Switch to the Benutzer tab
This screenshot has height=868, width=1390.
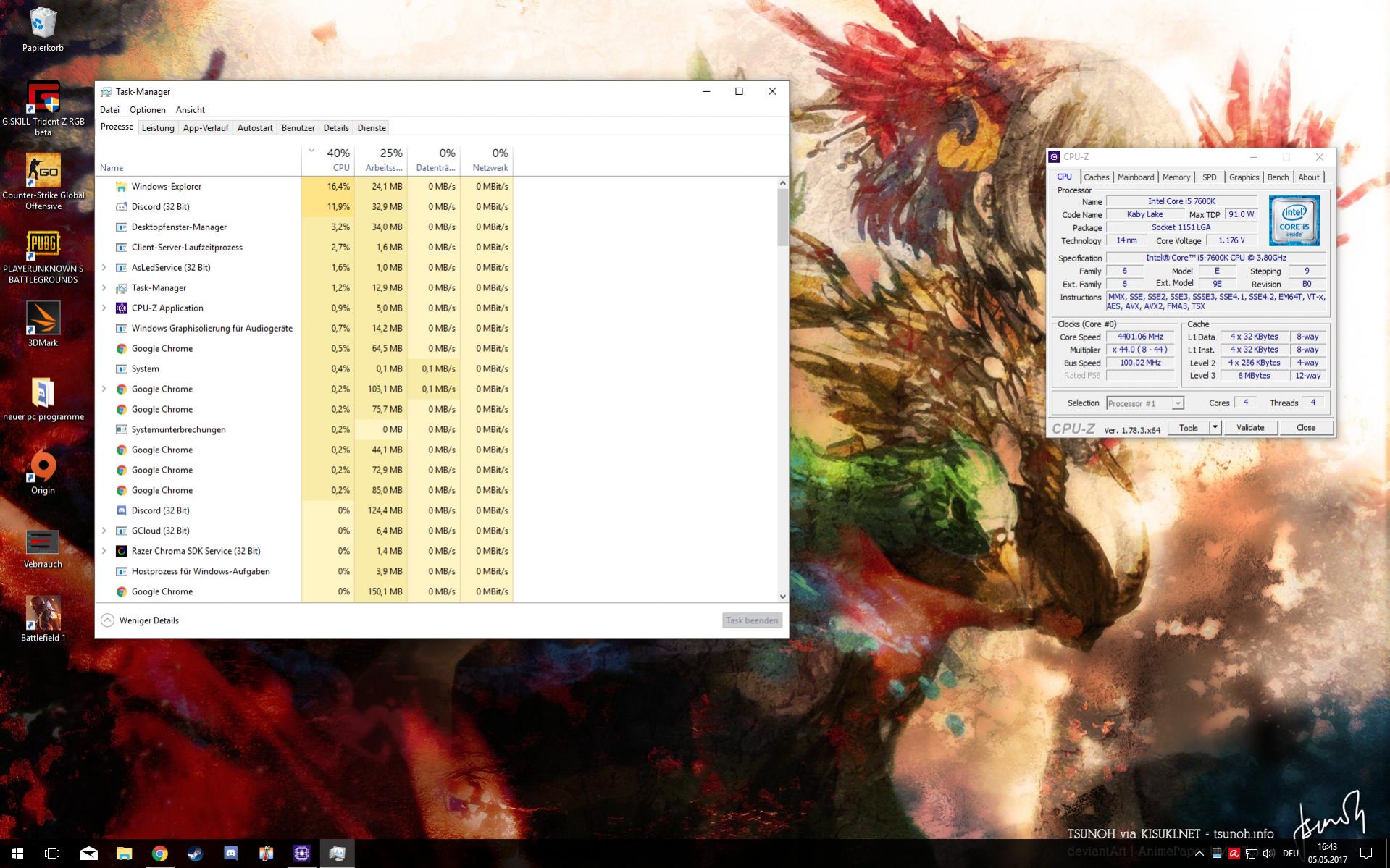coord(298,128)
